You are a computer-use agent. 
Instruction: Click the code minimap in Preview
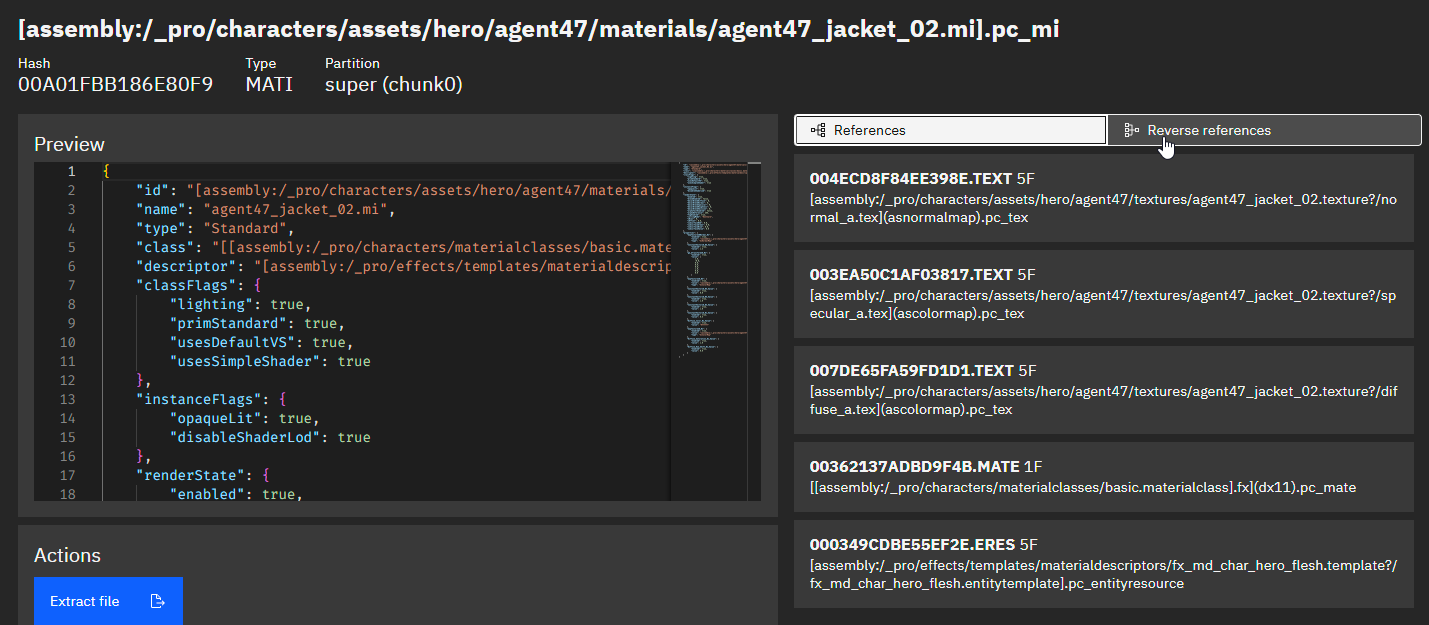[x=715, y=260]
